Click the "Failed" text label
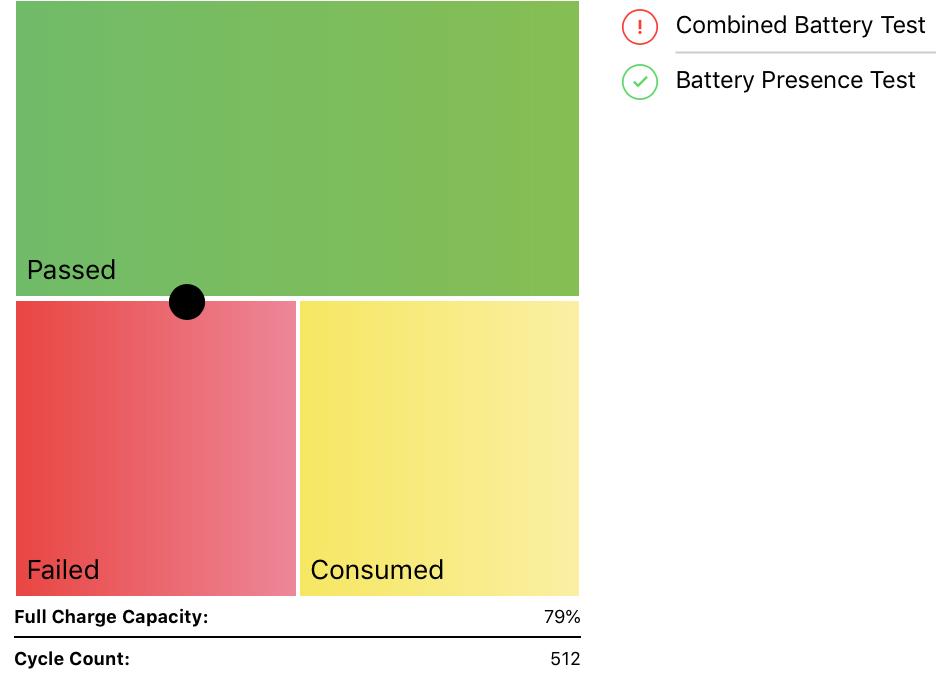Image resolution: width=936 pixels, height=678 pixels. point(63,570)
